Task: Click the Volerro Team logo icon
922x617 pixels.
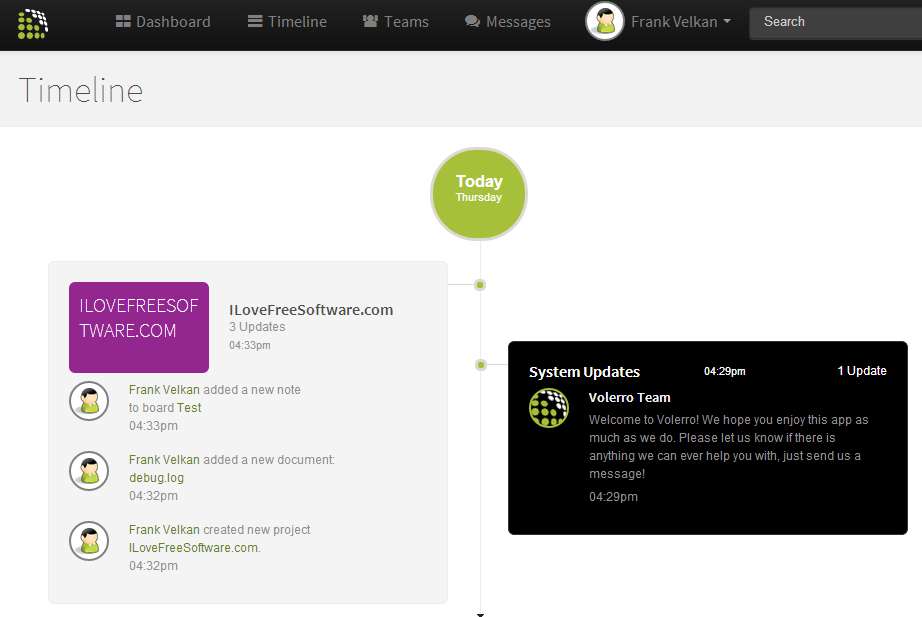Action: pos(549,408)
